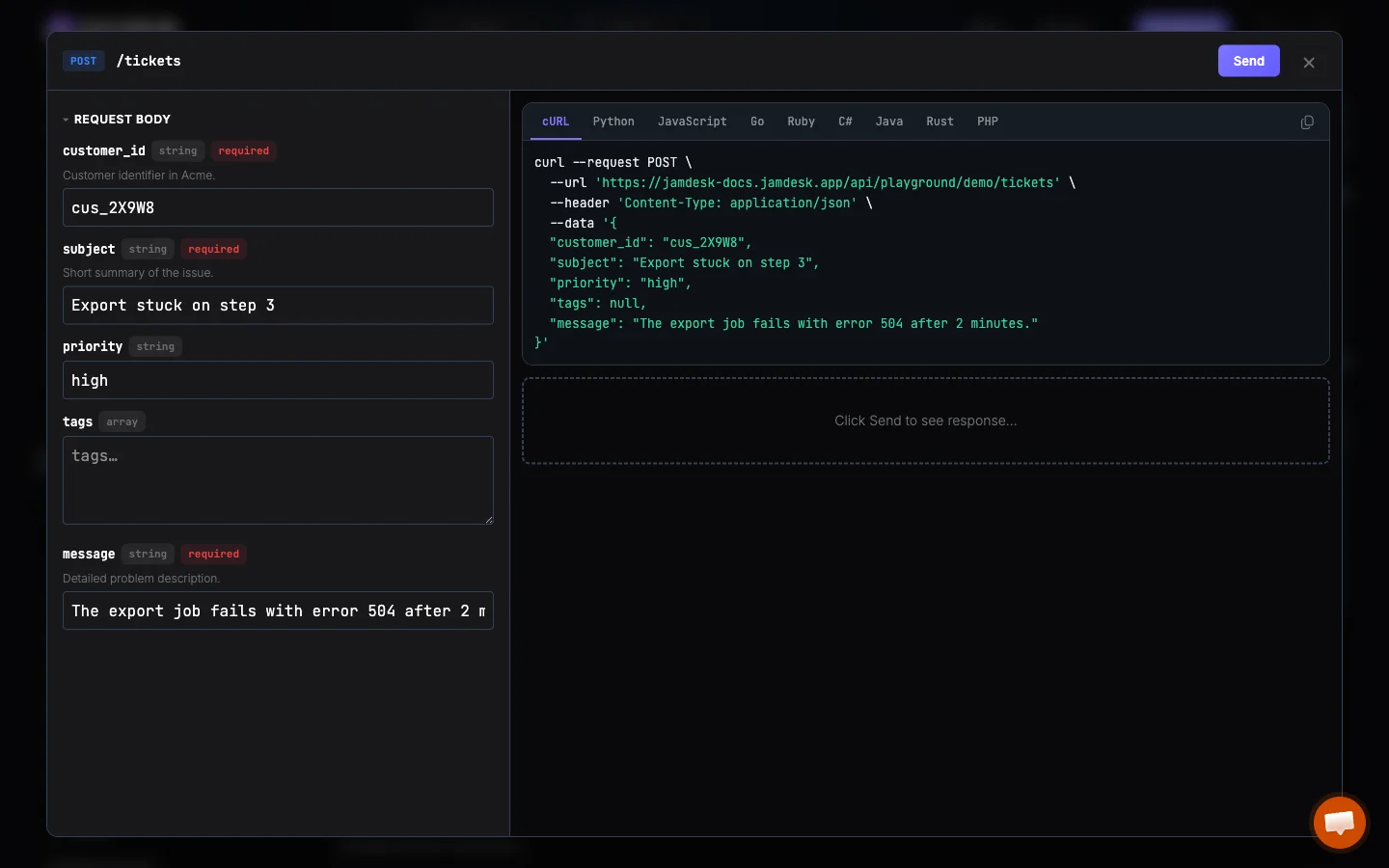Switch to the Ruby tab

[801, 122]
